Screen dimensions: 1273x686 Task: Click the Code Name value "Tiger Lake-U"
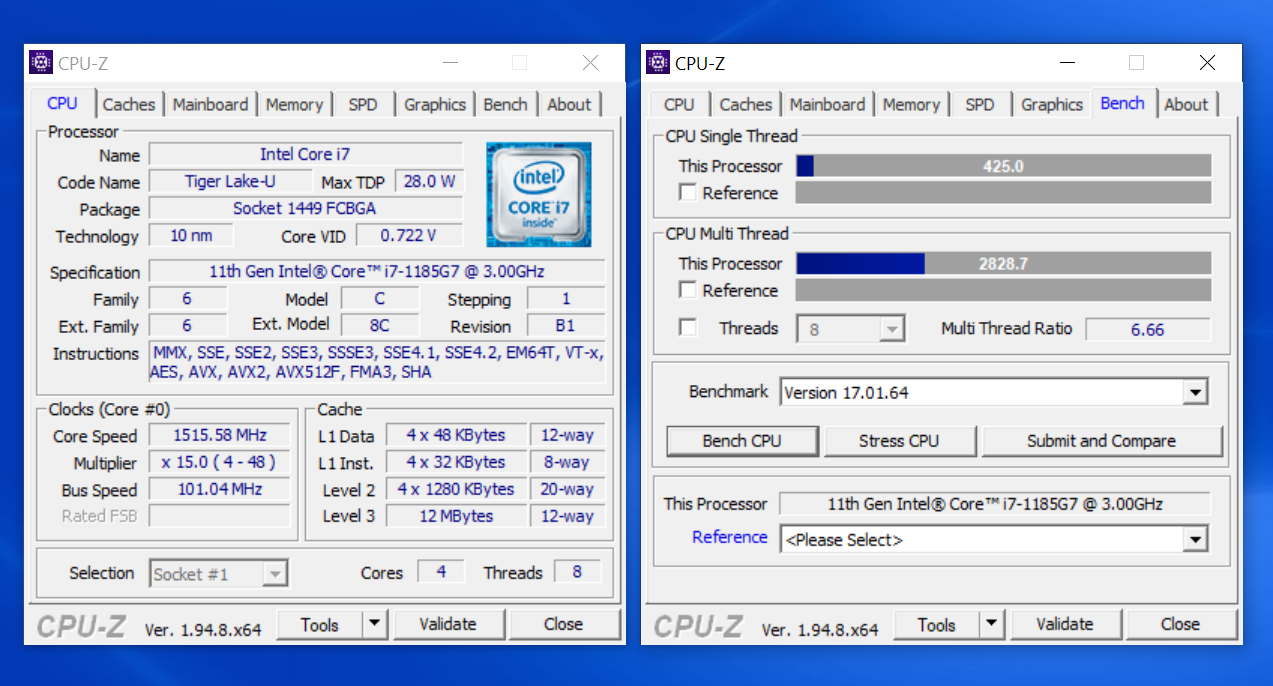tap(230, 182)
